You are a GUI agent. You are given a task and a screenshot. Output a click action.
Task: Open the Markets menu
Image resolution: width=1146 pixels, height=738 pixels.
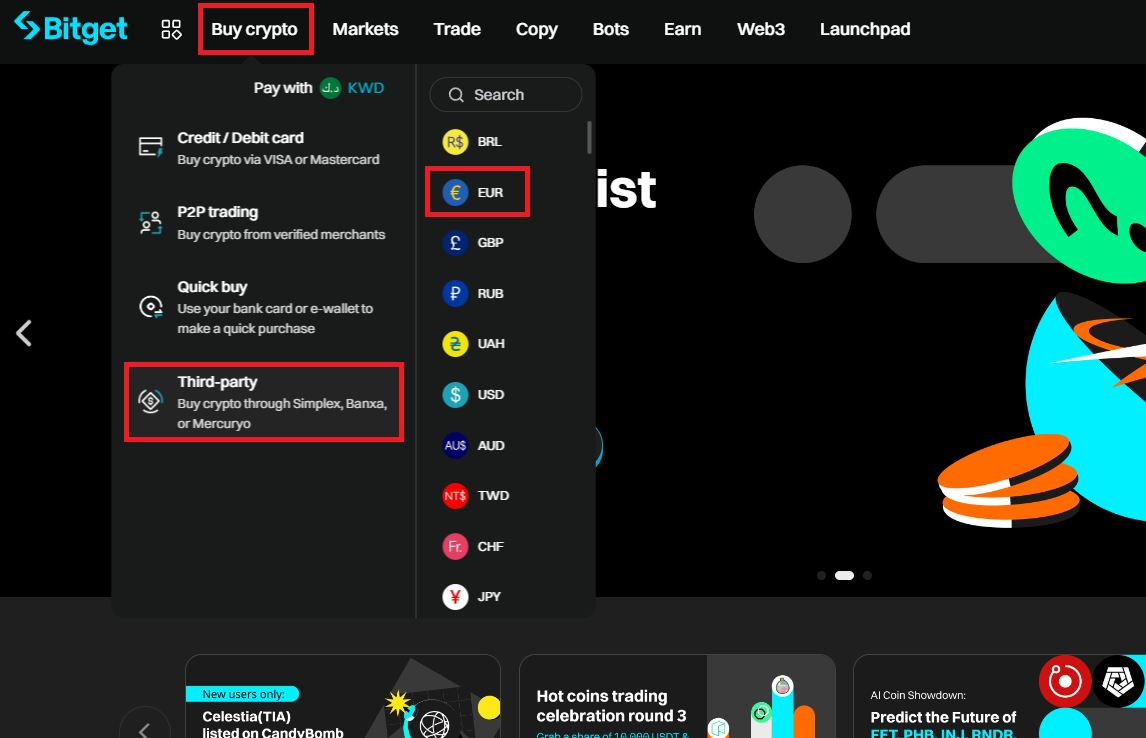pyautogui.click(x=365, y=29)
